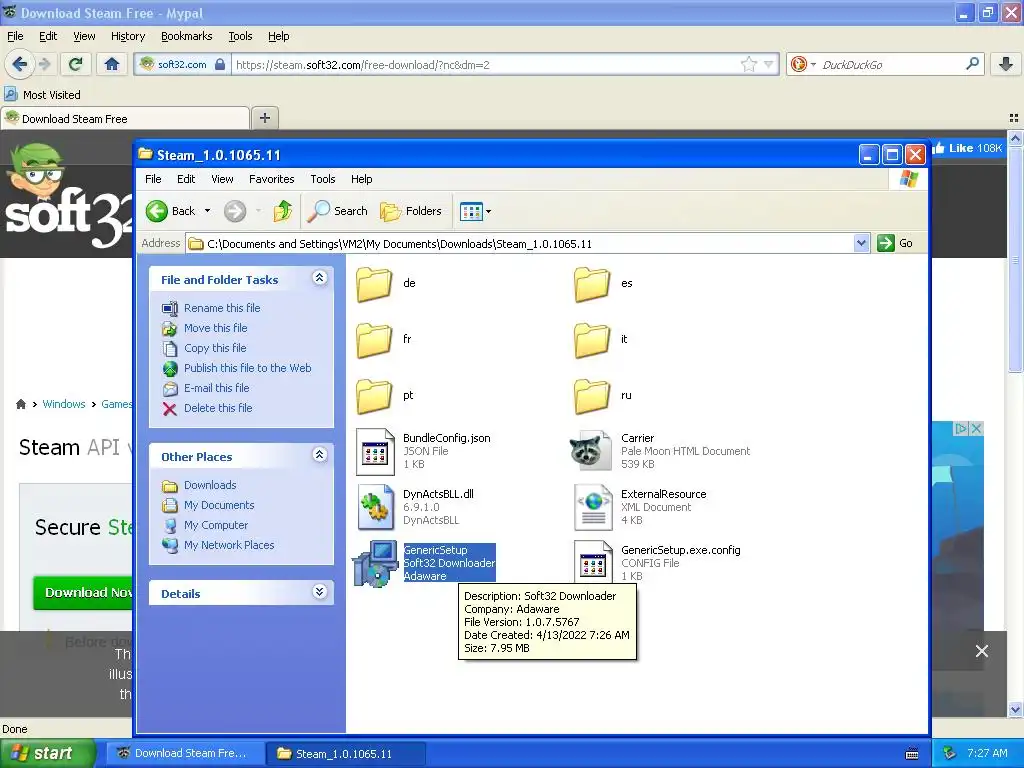The image size is (1024, 768).
Task: Expand the Details panel
Action: [319, 592]
